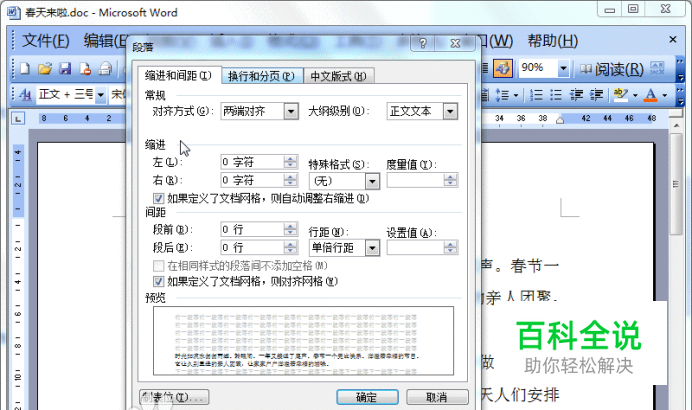Click the Styles and Formatting icon
The image size is (692, 410).
pos(25,94)
